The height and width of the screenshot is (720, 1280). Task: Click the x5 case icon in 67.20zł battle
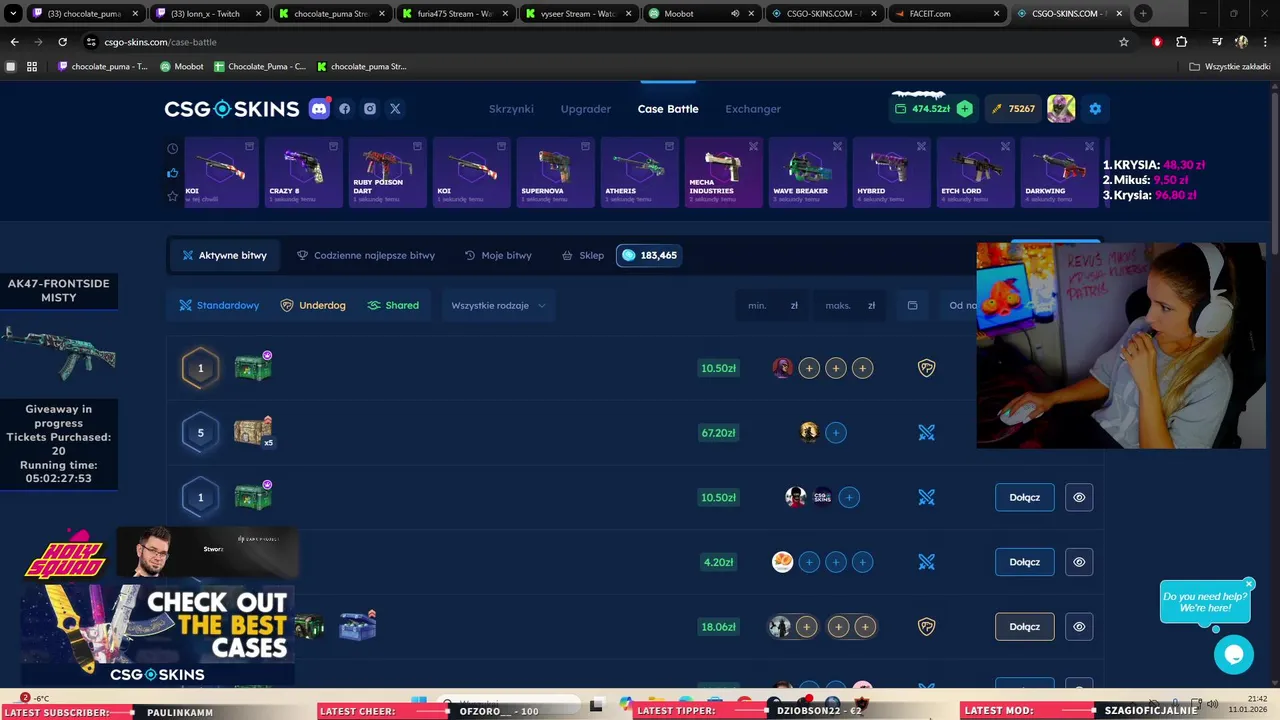253,432
